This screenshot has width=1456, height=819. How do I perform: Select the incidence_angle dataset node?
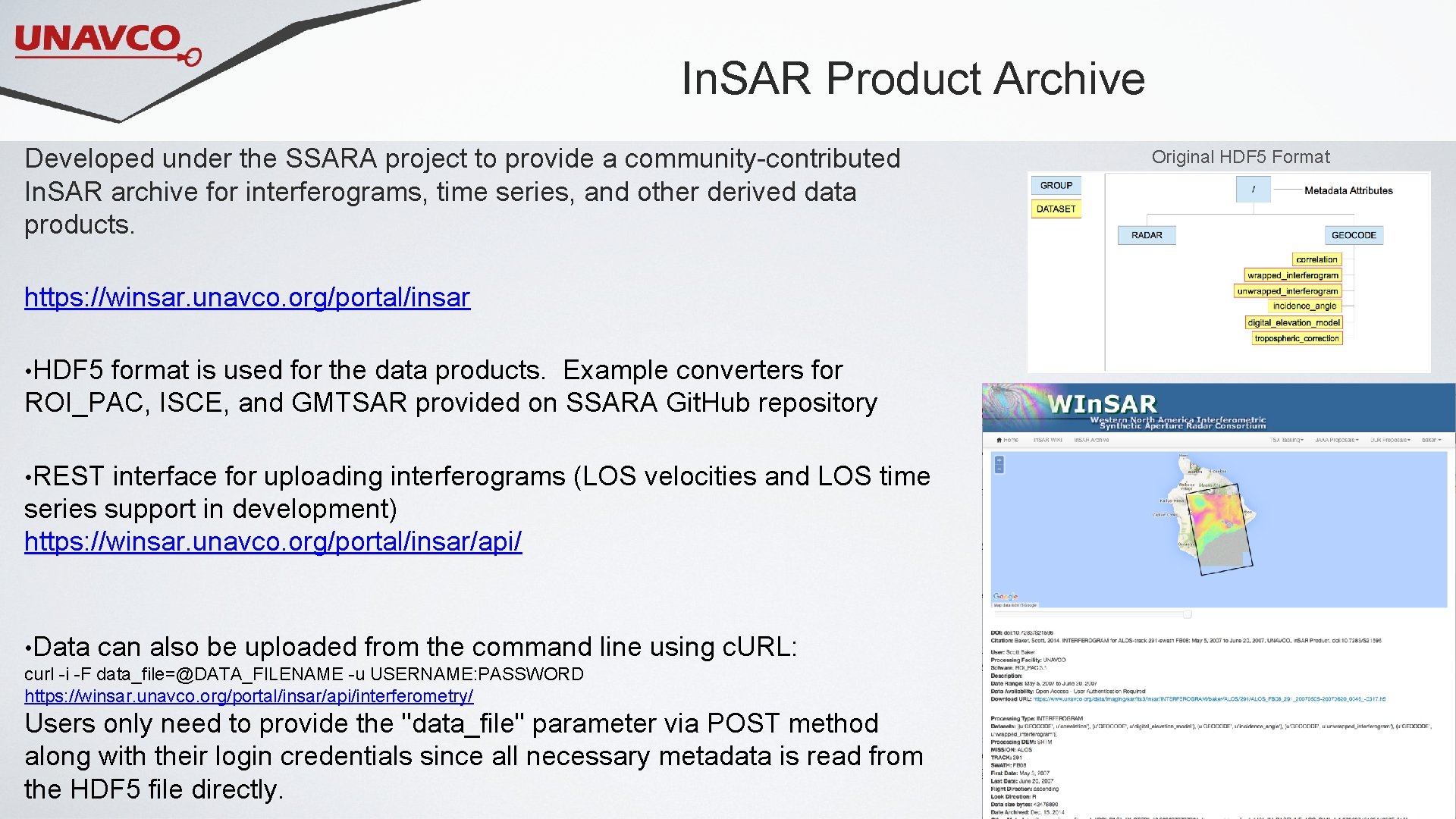(1304, 306)
